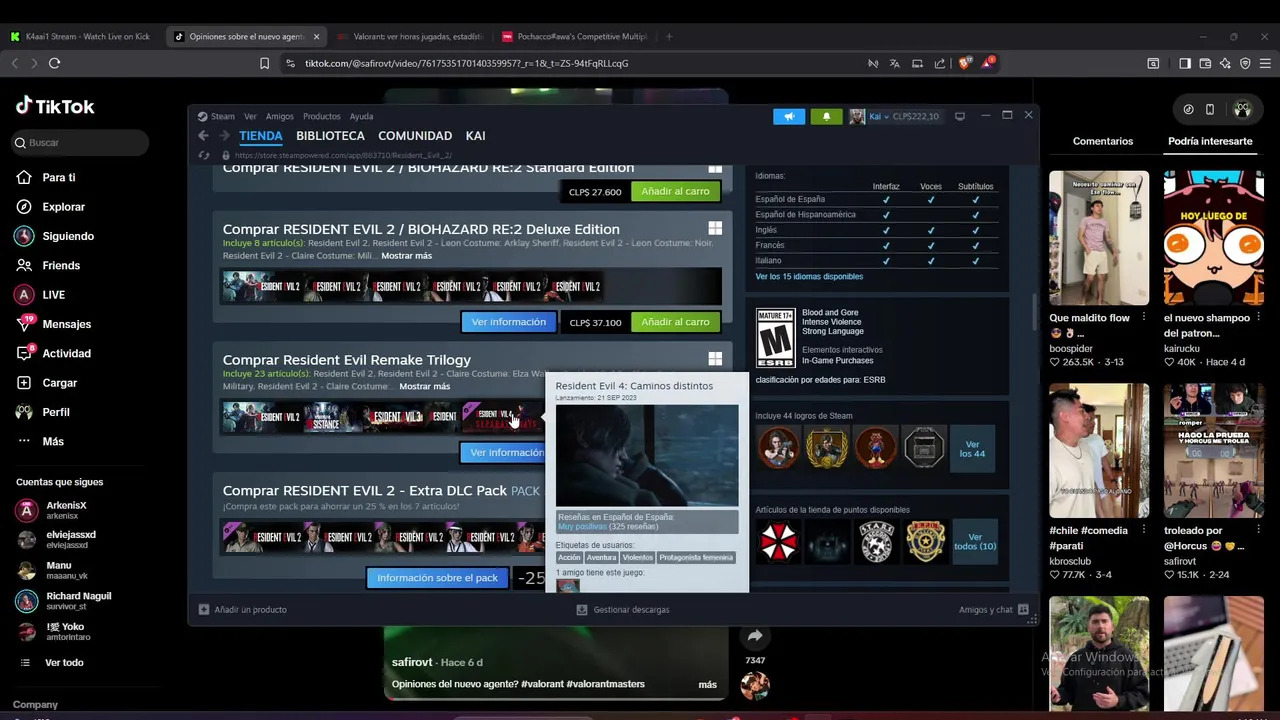Add Deluxe Edition to cart
This screenshot has height=720, width=1280.
click(x=675, y=322)
